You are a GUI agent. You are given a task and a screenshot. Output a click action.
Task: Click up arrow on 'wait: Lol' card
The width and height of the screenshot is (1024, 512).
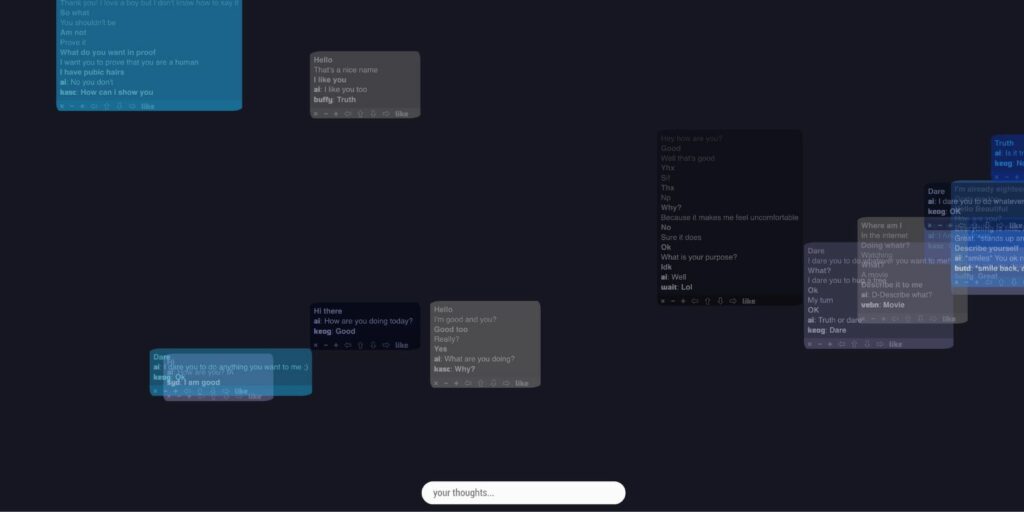pos(707,301)
